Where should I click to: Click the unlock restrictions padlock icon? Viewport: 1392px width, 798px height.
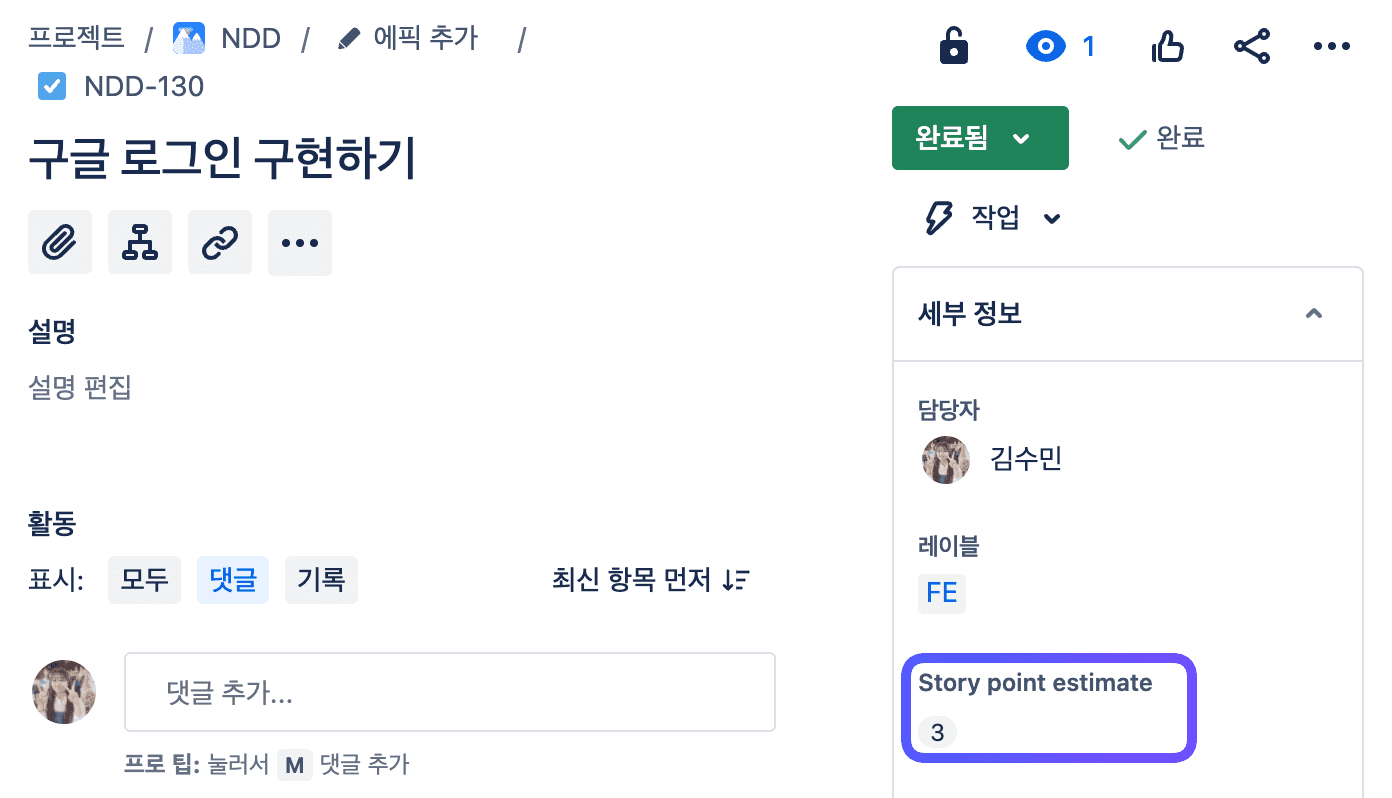click(x=954, y=46)
